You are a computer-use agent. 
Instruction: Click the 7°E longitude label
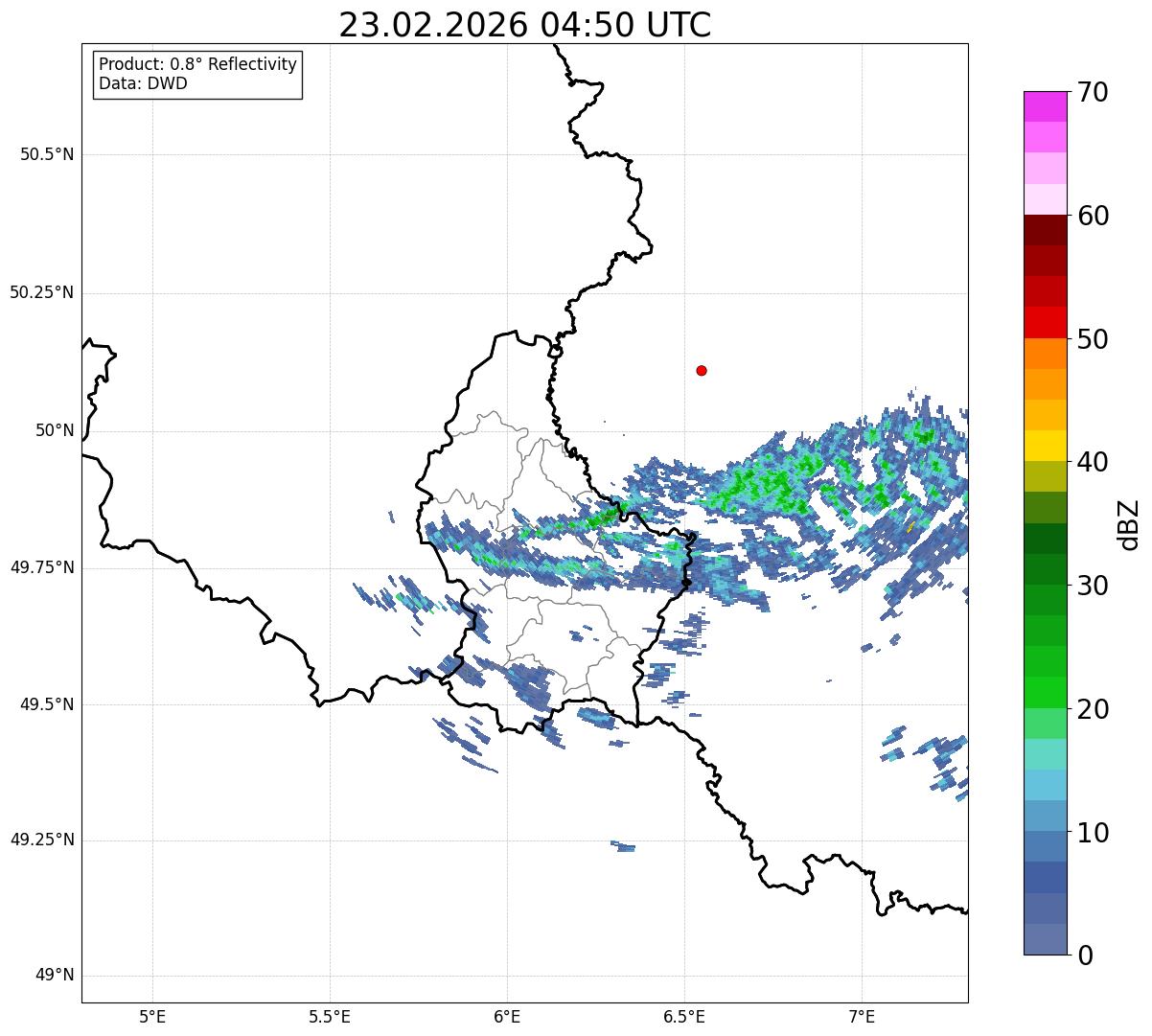click(862, 1016)
